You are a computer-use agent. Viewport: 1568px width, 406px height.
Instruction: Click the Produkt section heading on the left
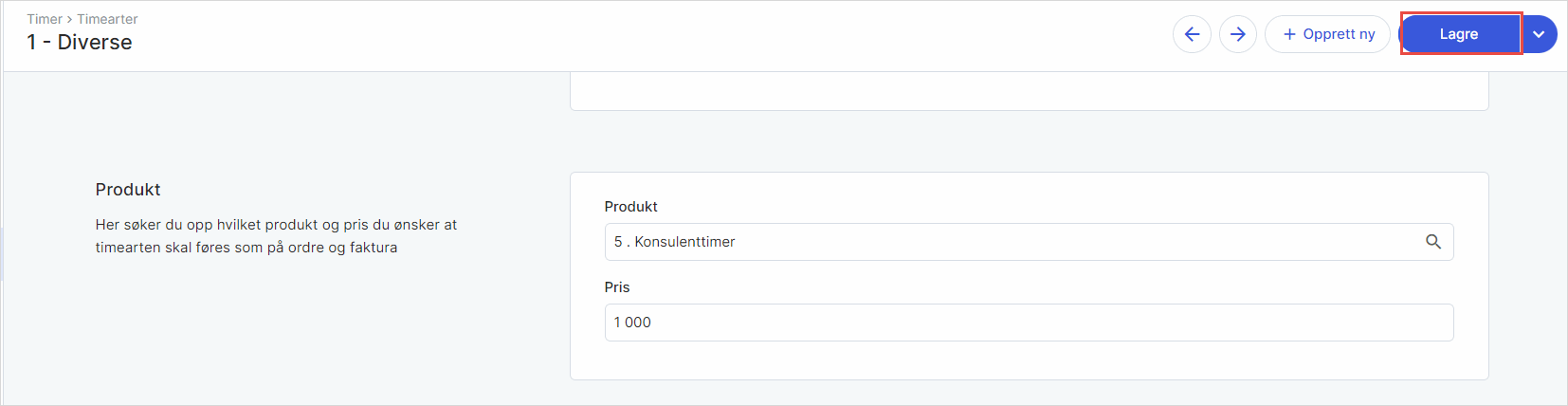click(128, 190)
